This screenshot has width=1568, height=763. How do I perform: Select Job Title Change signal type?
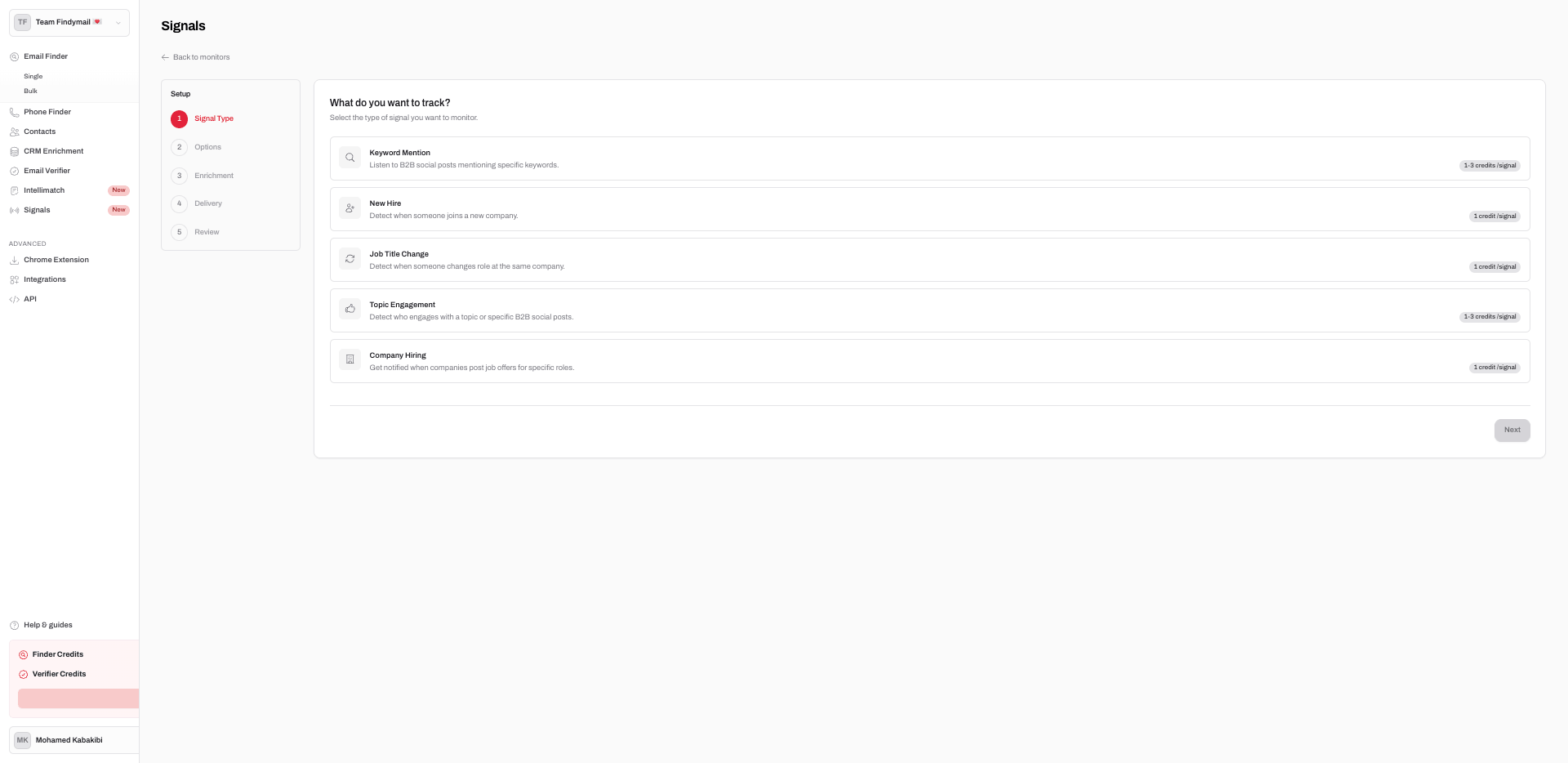pyautogui.click(x=929, y=260)
